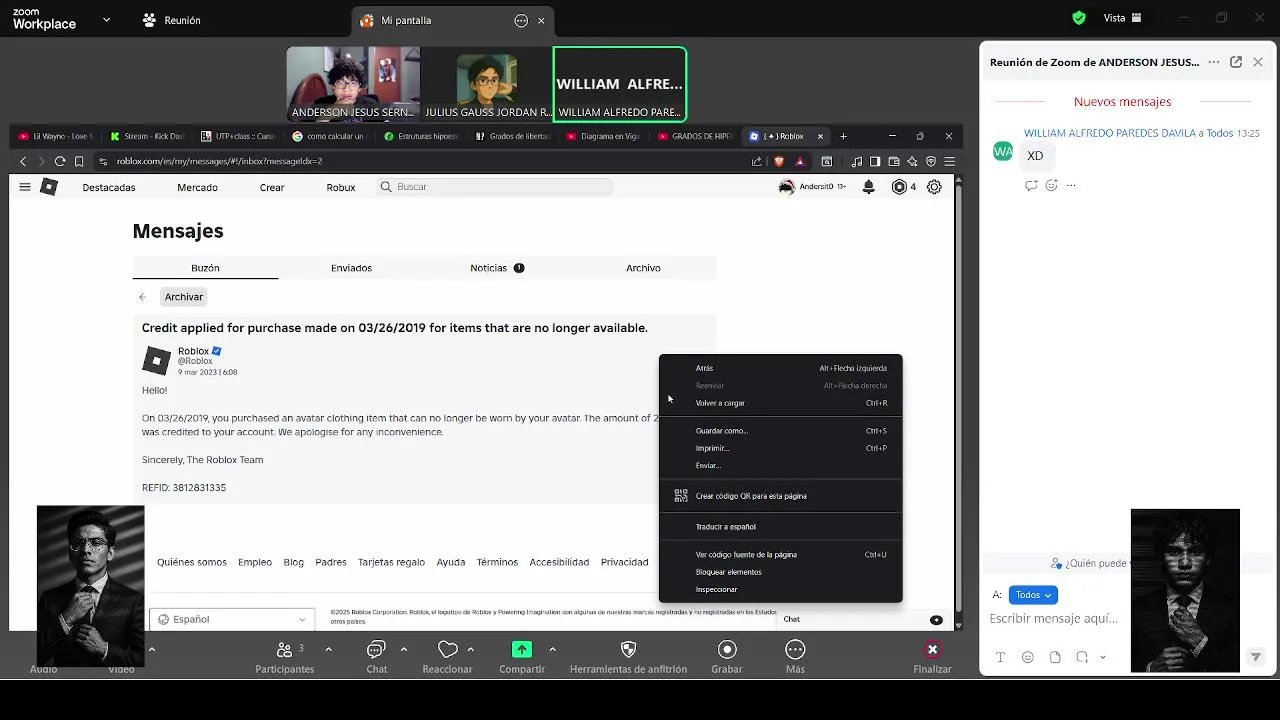The image size is (1280, 720).
Task: Click text format icon in chat composer
Action: click(x=1000, y=657)
